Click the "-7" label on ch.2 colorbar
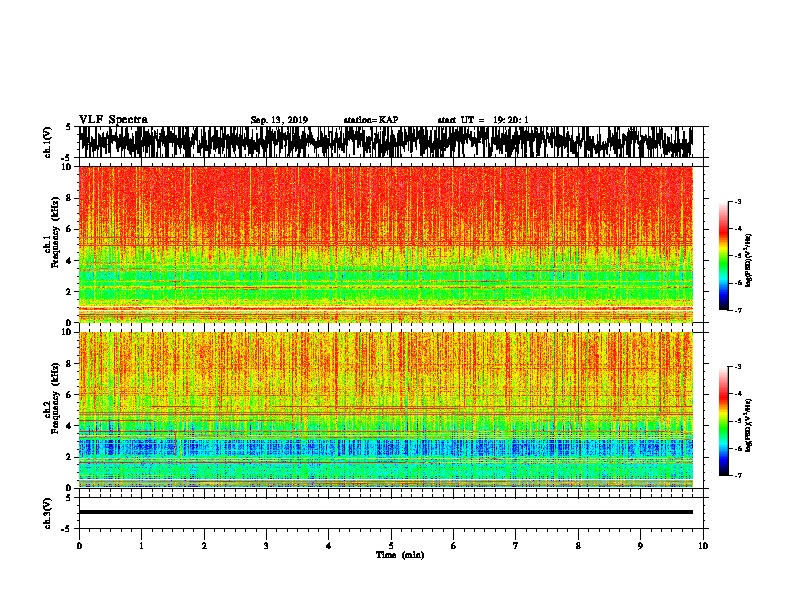792x612 pixels. pyautogui.click(x=738, y=476)
